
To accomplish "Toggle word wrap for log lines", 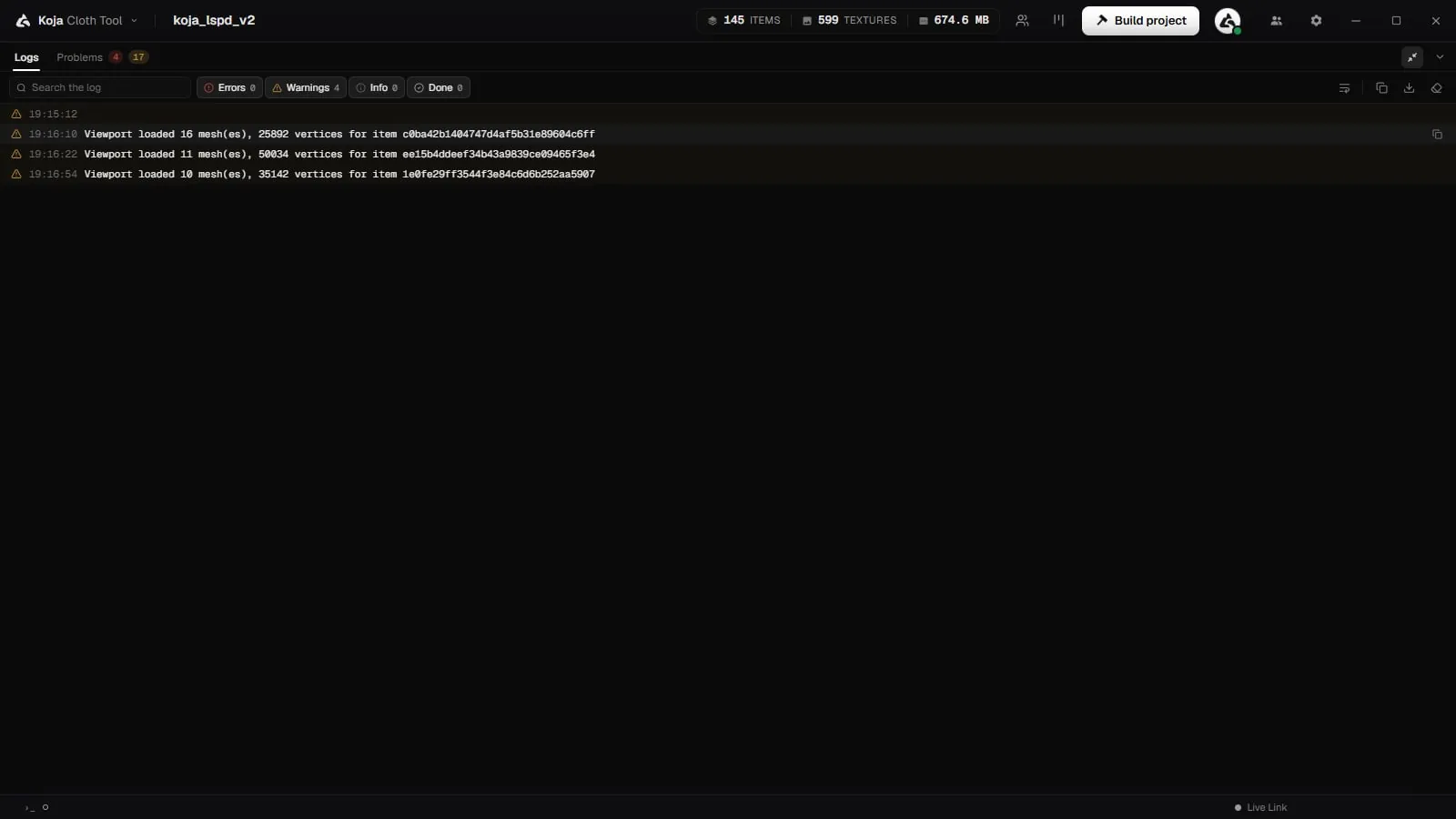I will pos(1344,88).
